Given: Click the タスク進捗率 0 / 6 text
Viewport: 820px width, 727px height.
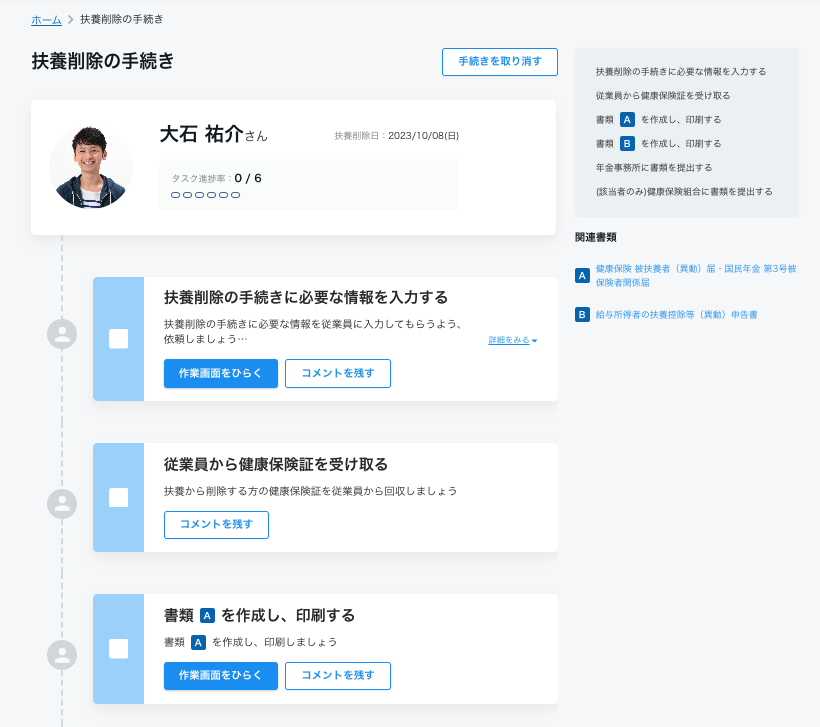Looking at the screenshot, I should click(217, 178).
